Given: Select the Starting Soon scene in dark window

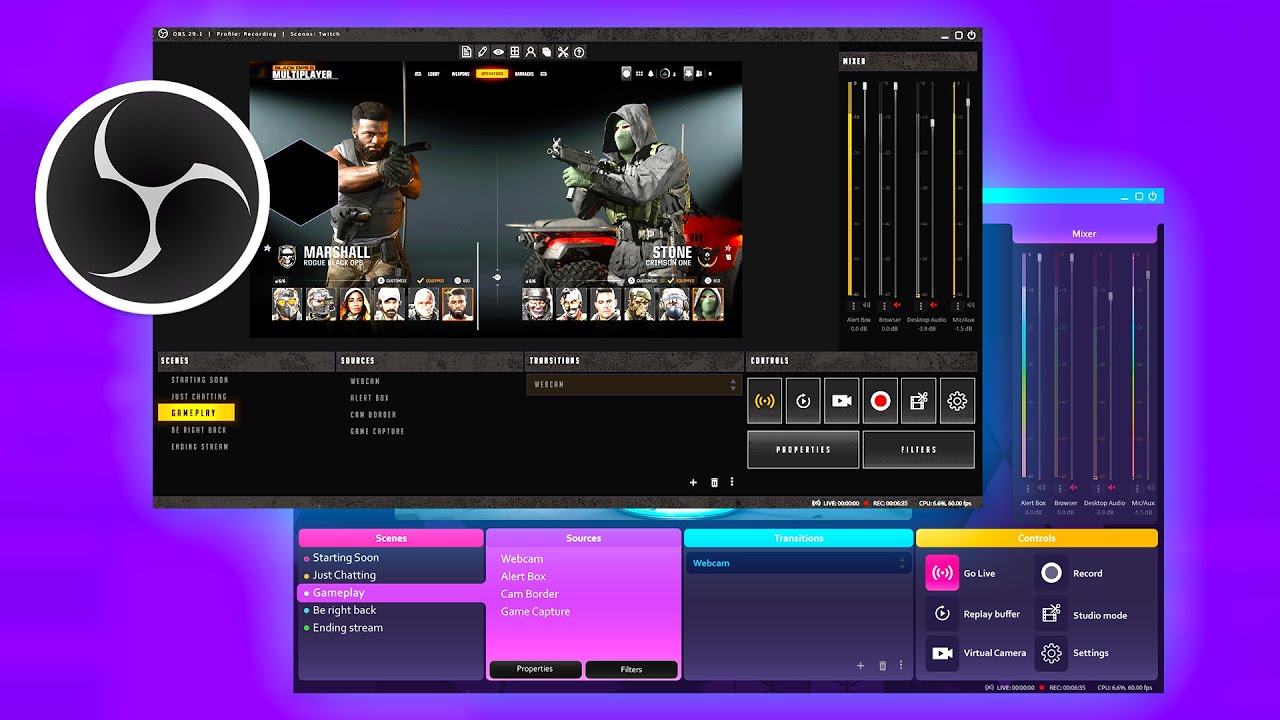Looking at the screenshot, I should [x=200, y=380].
